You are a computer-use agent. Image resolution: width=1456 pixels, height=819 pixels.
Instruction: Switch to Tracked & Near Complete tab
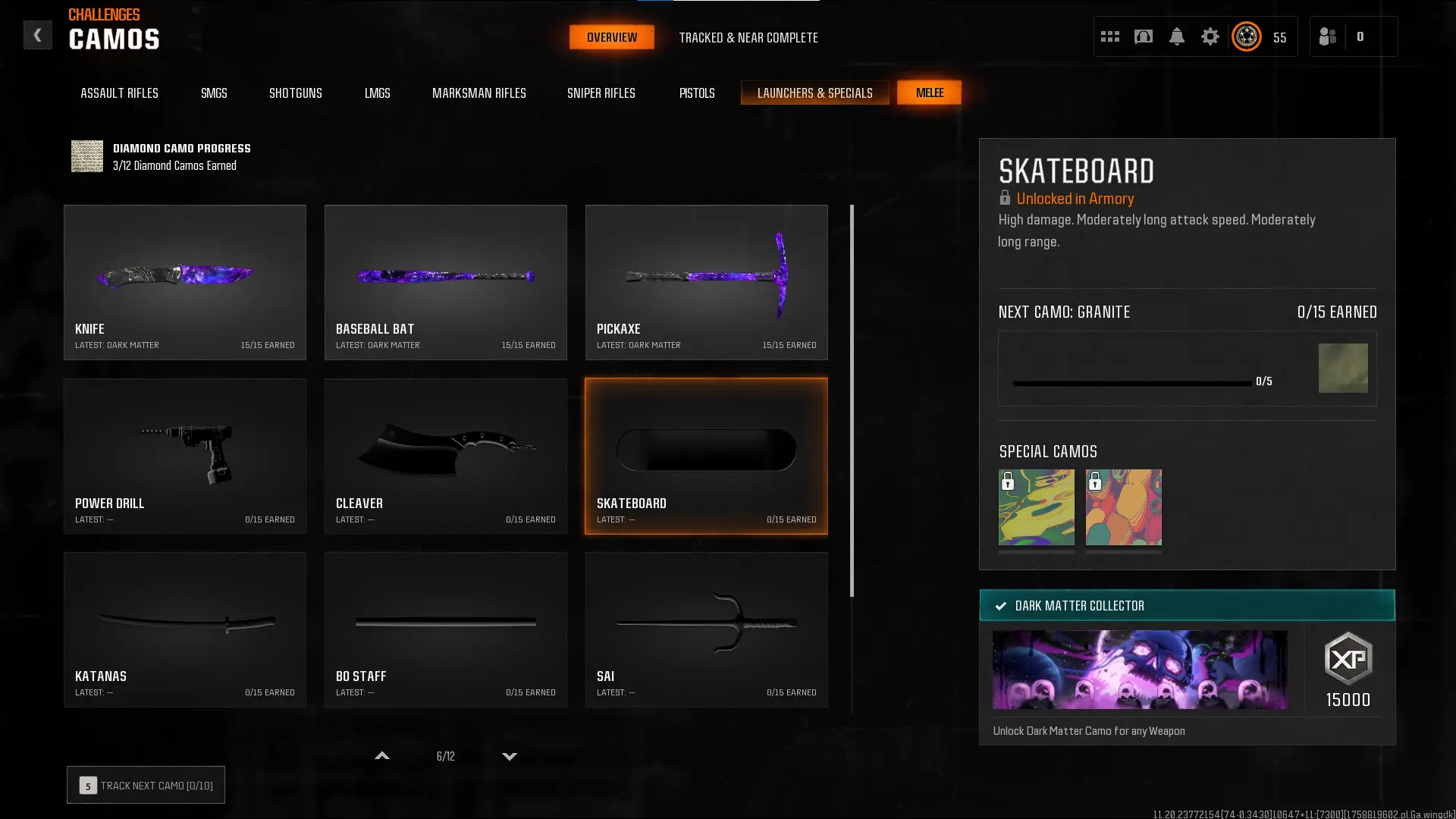pos(748,37)
